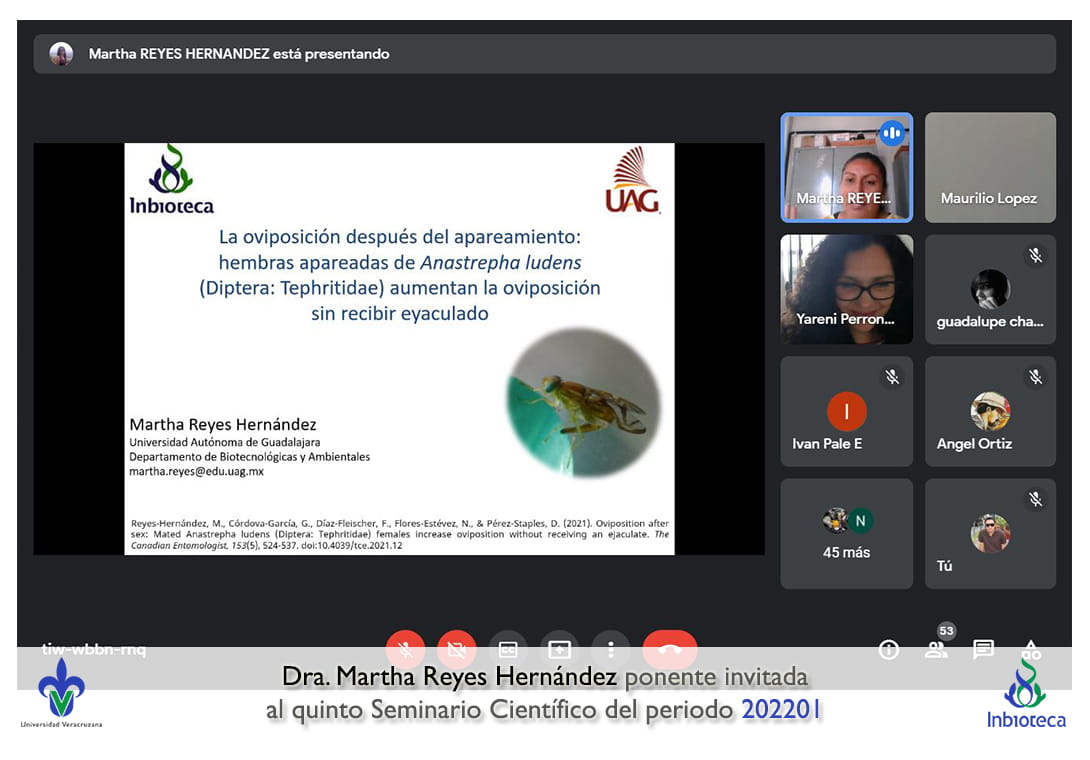Select Yareni Perron's video tile

(x=846, y=289)
